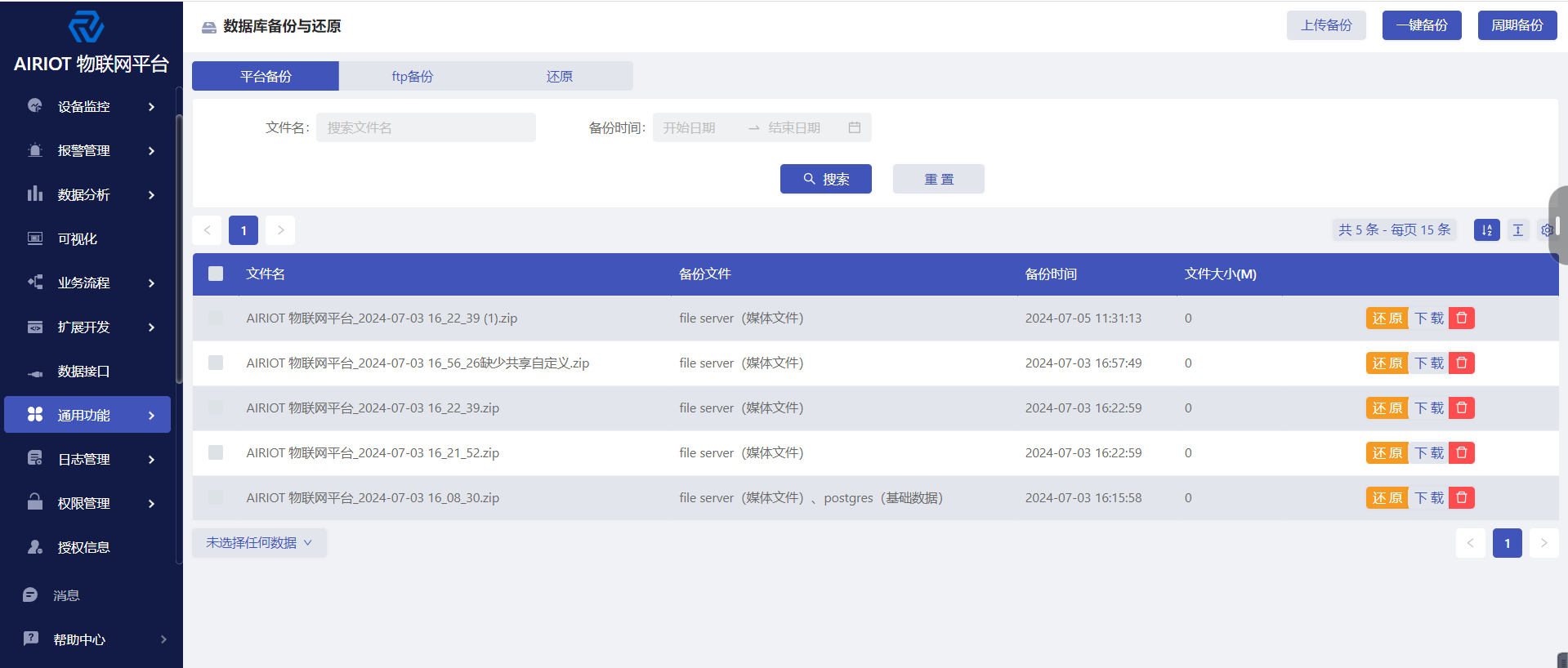Expand the 日志管理 menu arrow
This screenshot has width=1568, height=668.
click(151, 459)
